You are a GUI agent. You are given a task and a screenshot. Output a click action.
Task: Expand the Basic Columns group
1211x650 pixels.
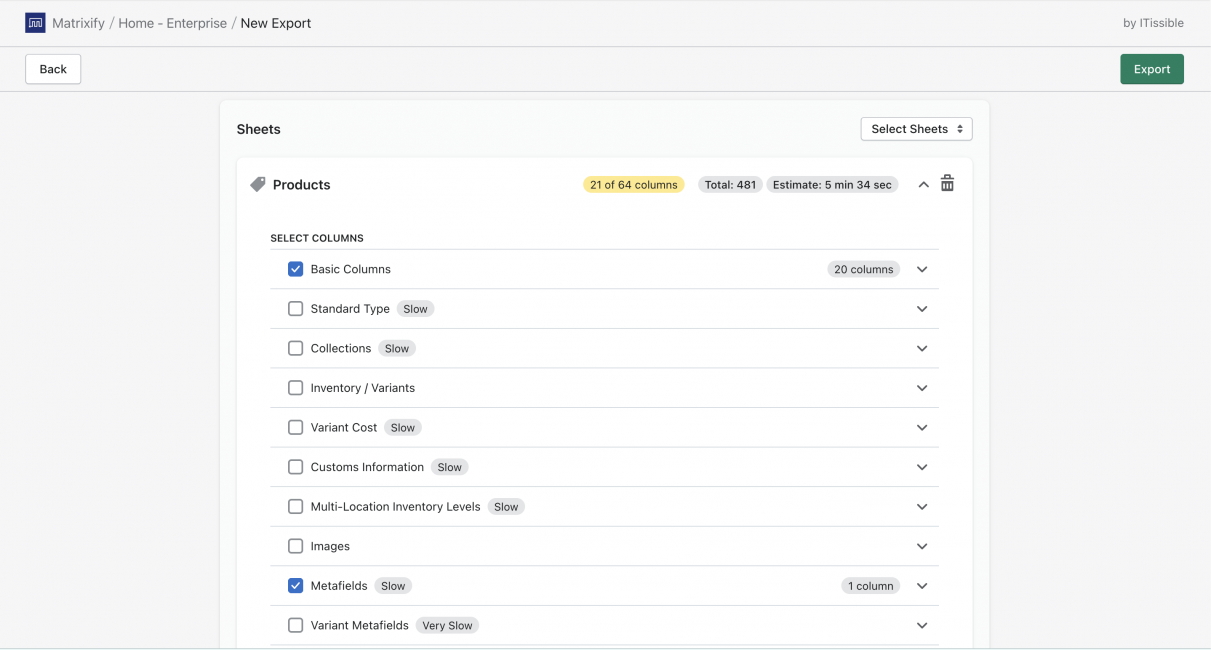pos(922,269)
